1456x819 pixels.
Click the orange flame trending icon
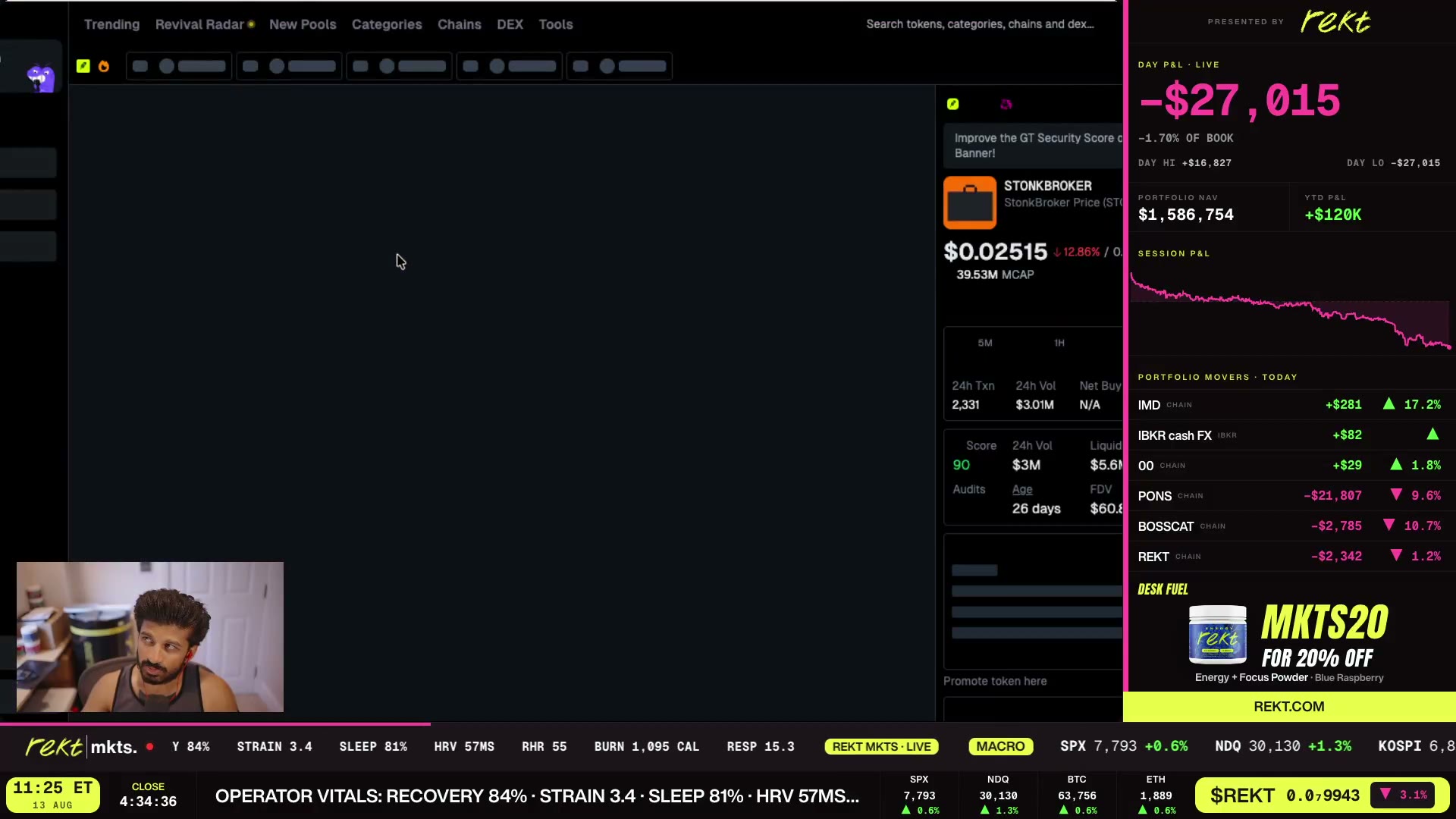tap(104, 66)
